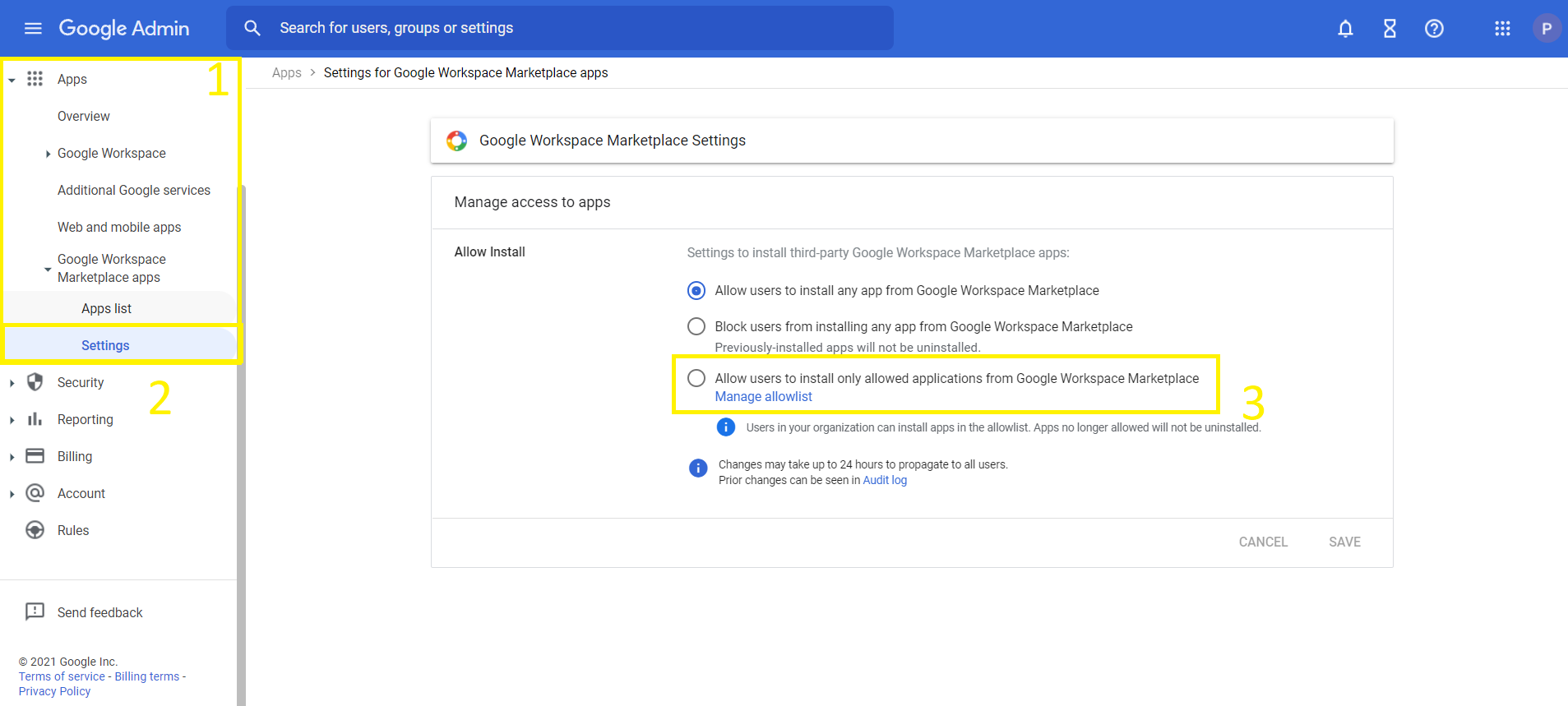Open the notifications bell

tap(1345, 29)
